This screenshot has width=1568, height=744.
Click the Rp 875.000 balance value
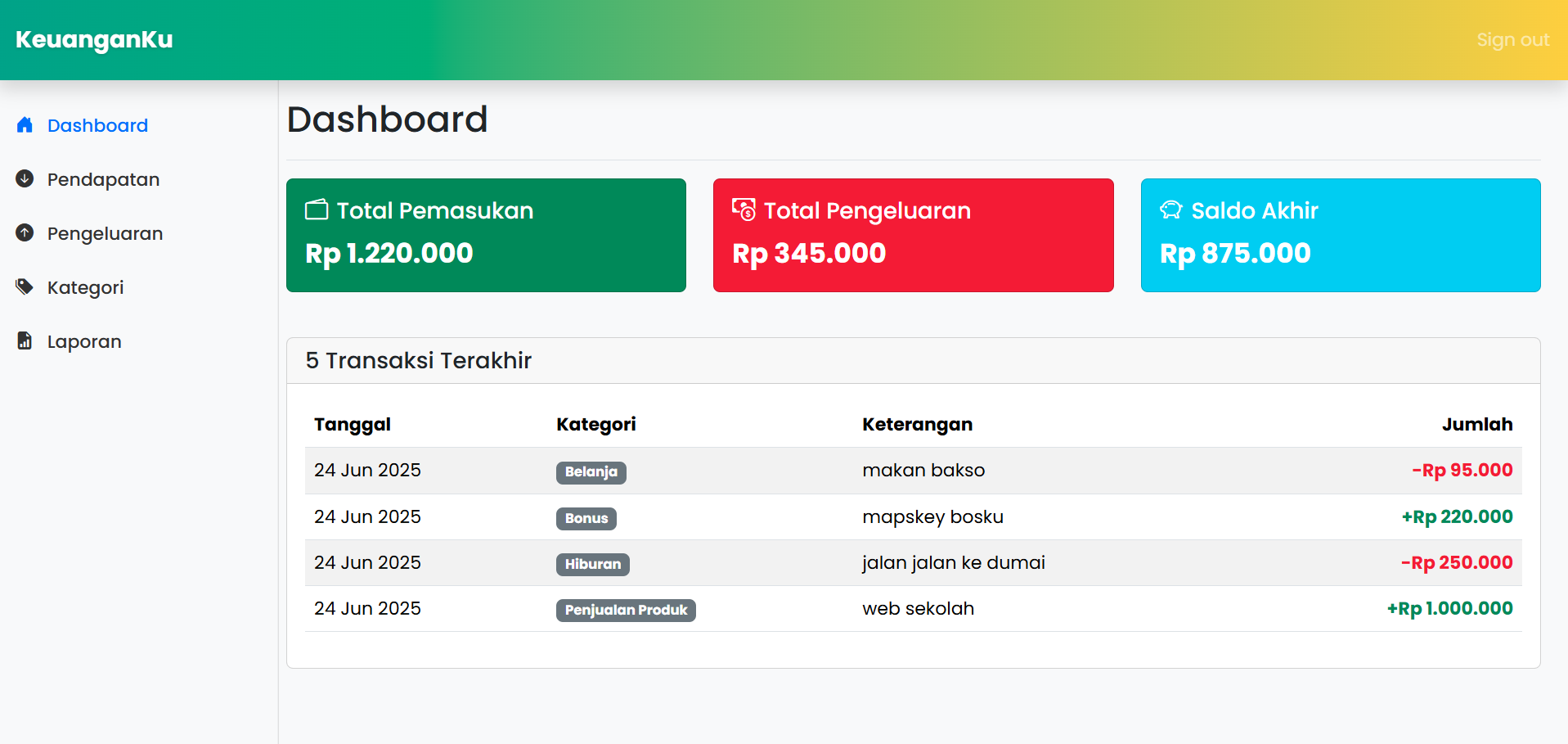[x=1235, y=254]
